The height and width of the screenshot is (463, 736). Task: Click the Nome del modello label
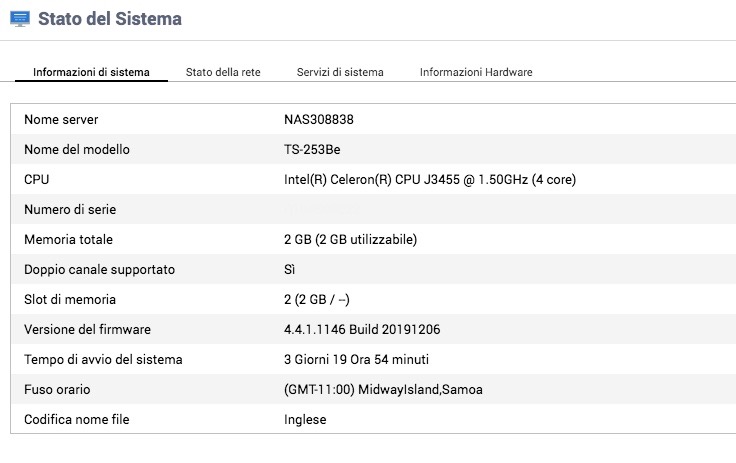click(x=77, y=150)
